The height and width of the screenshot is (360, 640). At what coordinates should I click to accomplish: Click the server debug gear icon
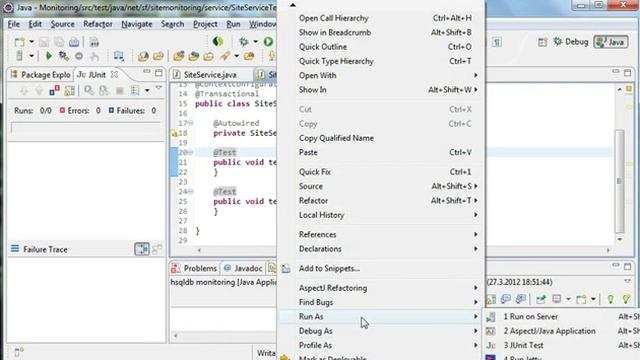pos(63,56)
